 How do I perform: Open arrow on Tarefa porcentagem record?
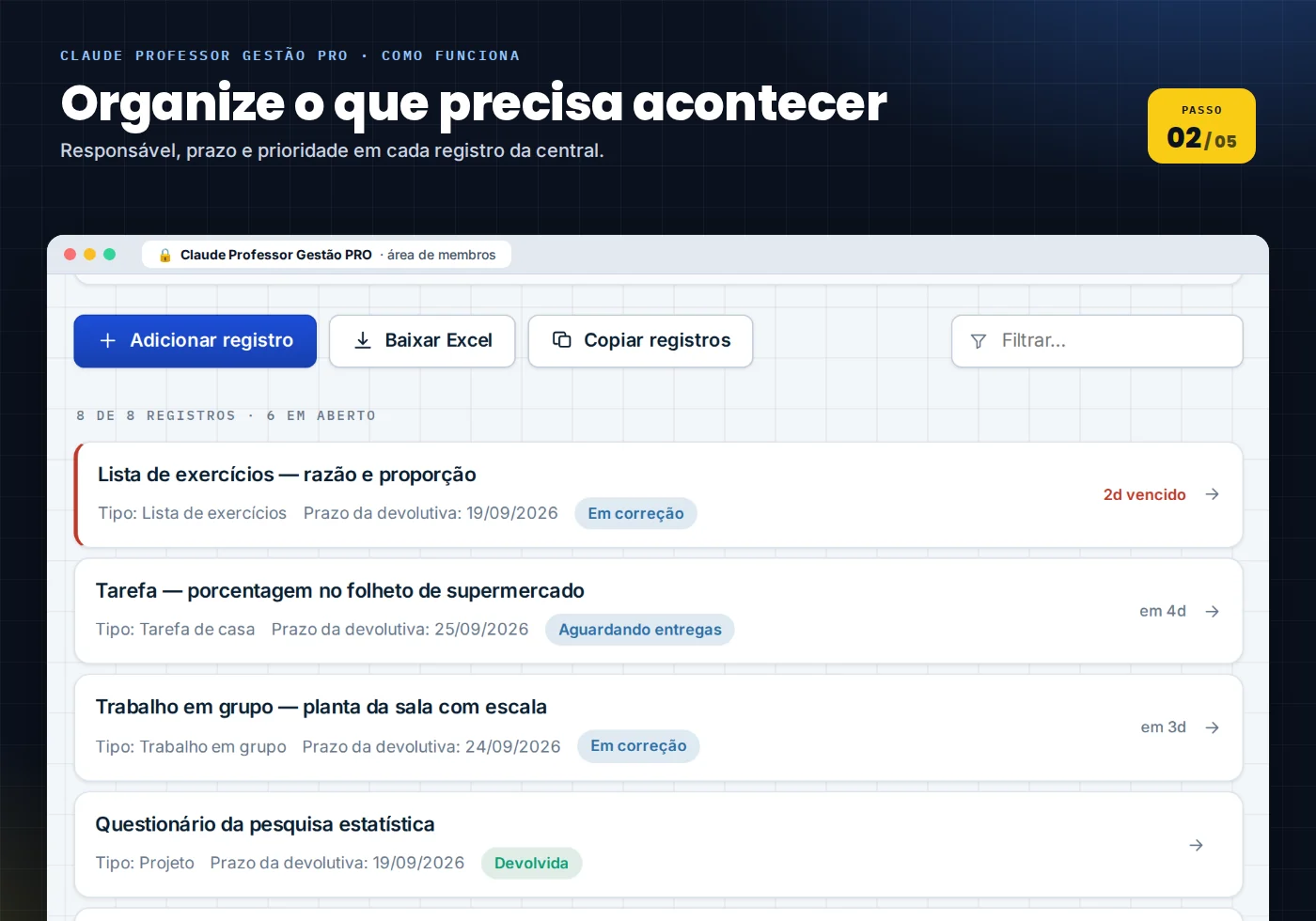(x=1213, y=611)
